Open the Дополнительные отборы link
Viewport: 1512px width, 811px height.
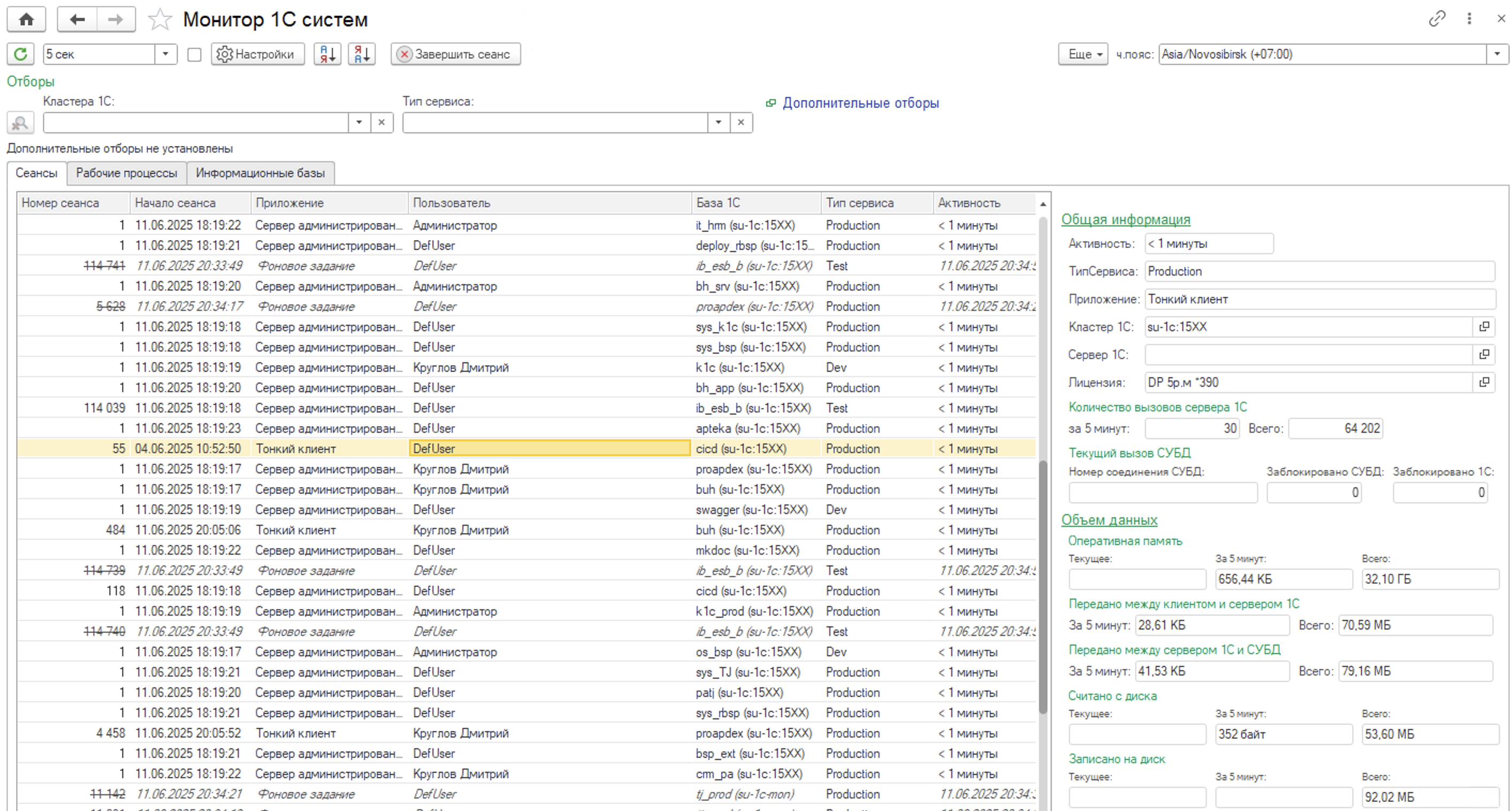[x=860, y=103]
